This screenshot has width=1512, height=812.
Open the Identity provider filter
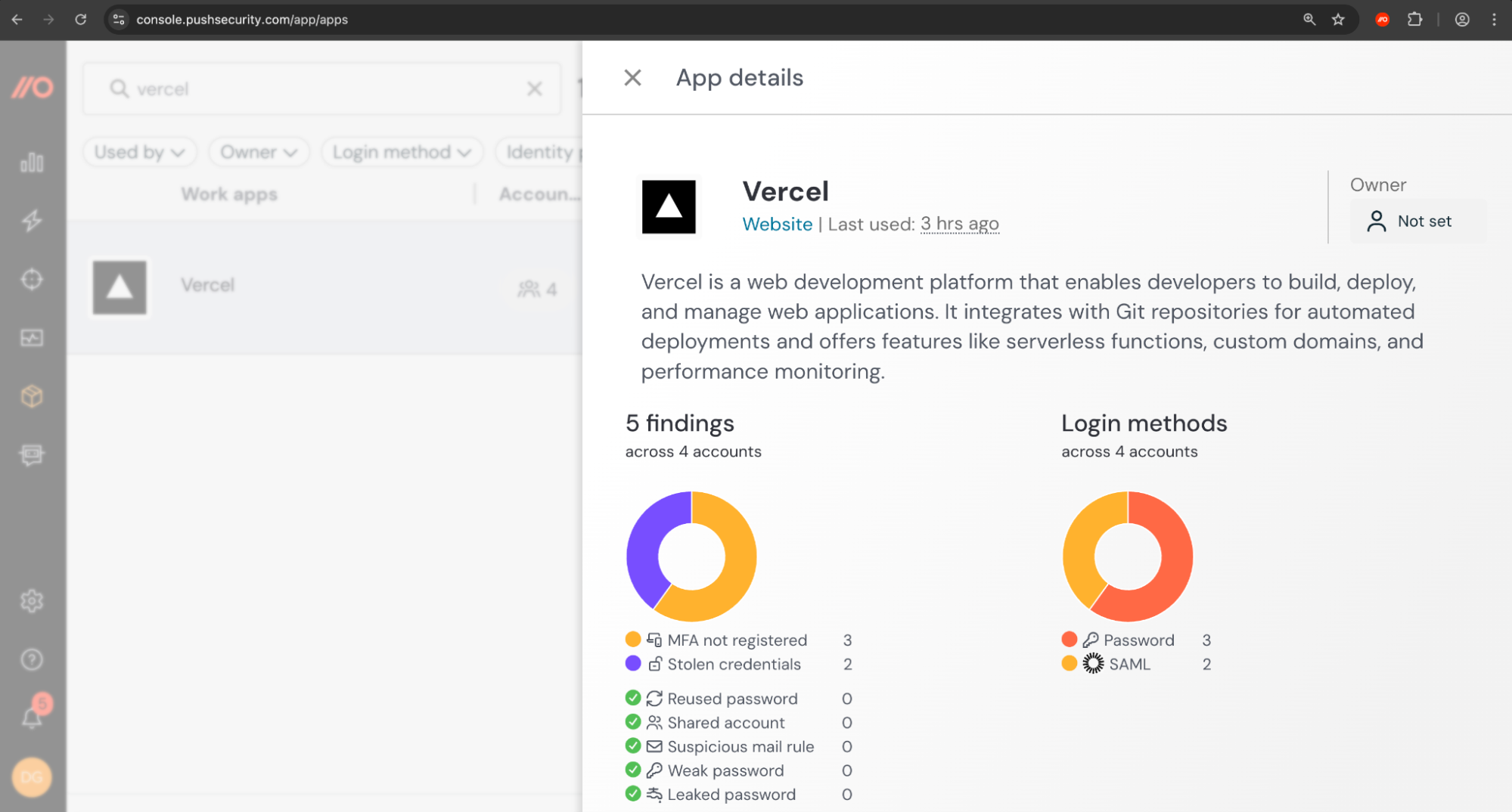(543, 151)
